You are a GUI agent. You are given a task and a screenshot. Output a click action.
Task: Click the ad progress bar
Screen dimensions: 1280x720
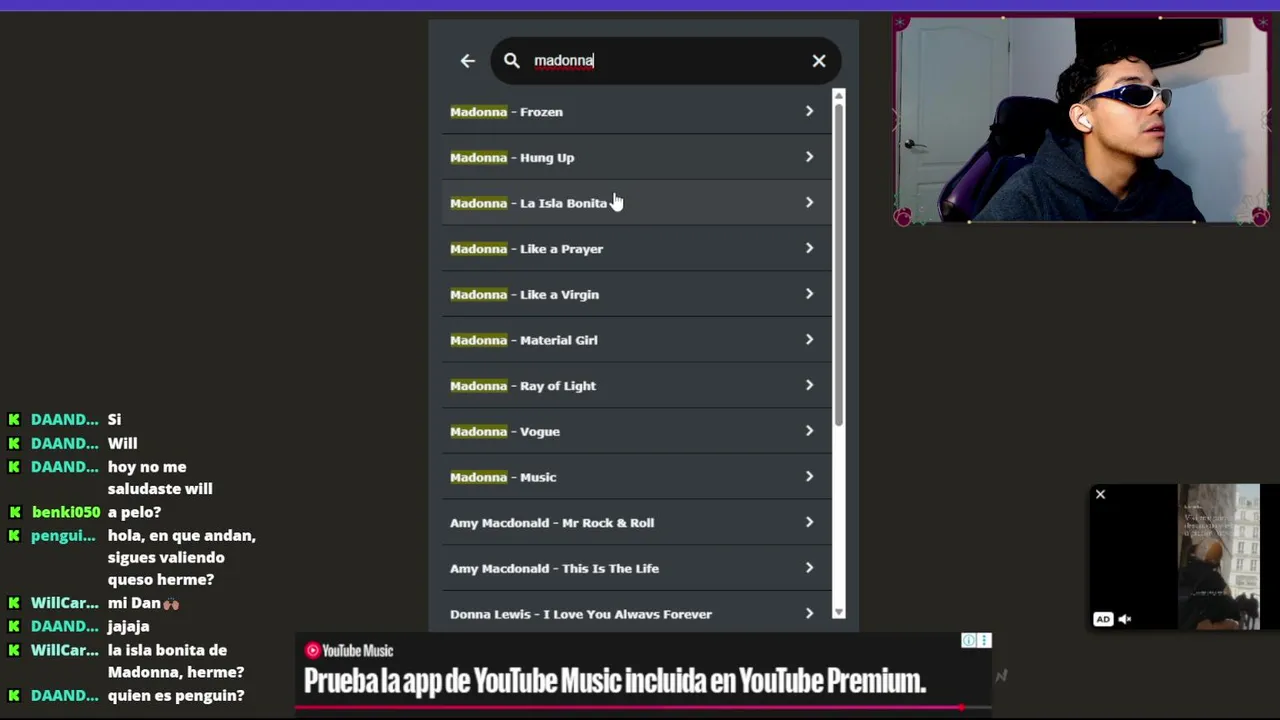[642, 707]
